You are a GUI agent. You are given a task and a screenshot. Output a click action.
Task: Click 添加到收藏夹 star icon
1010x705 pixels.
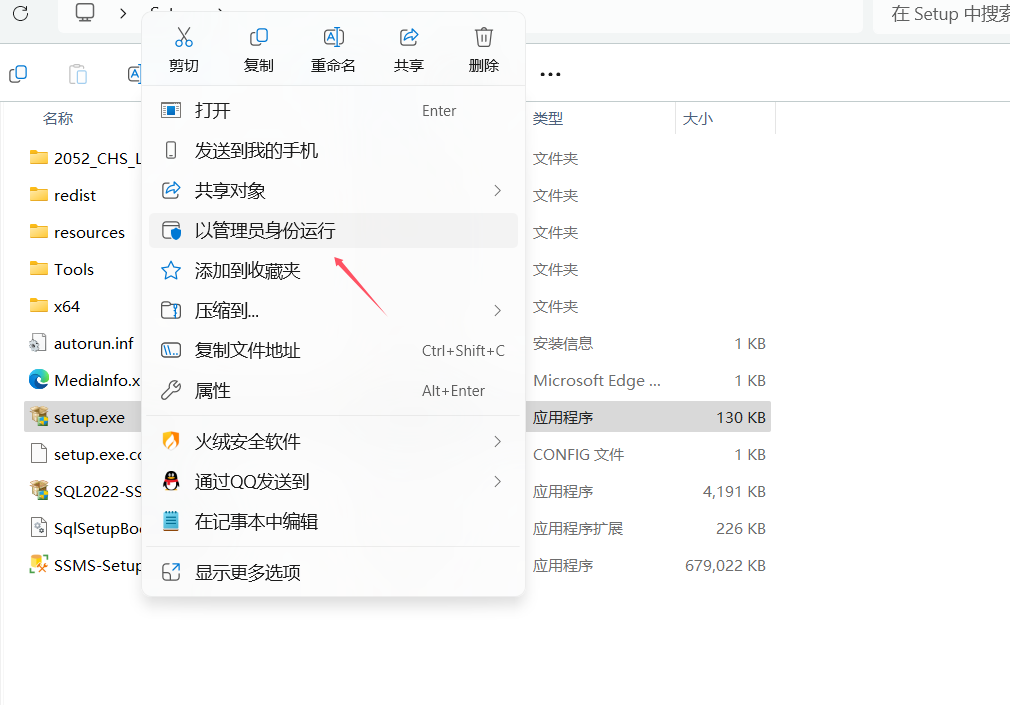click(x=170, y=270)
